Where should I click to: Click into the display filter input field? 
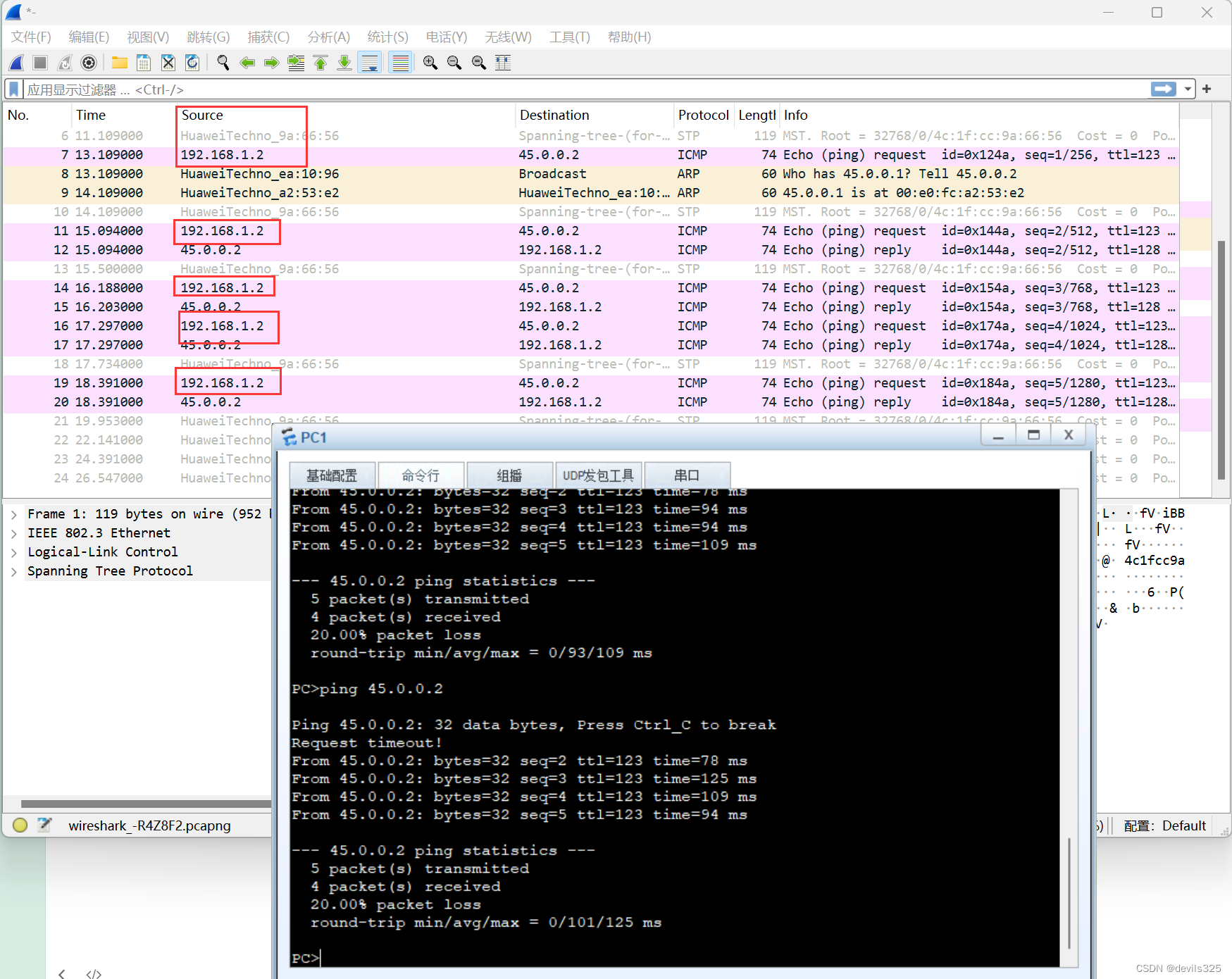[x=585, y=89]
